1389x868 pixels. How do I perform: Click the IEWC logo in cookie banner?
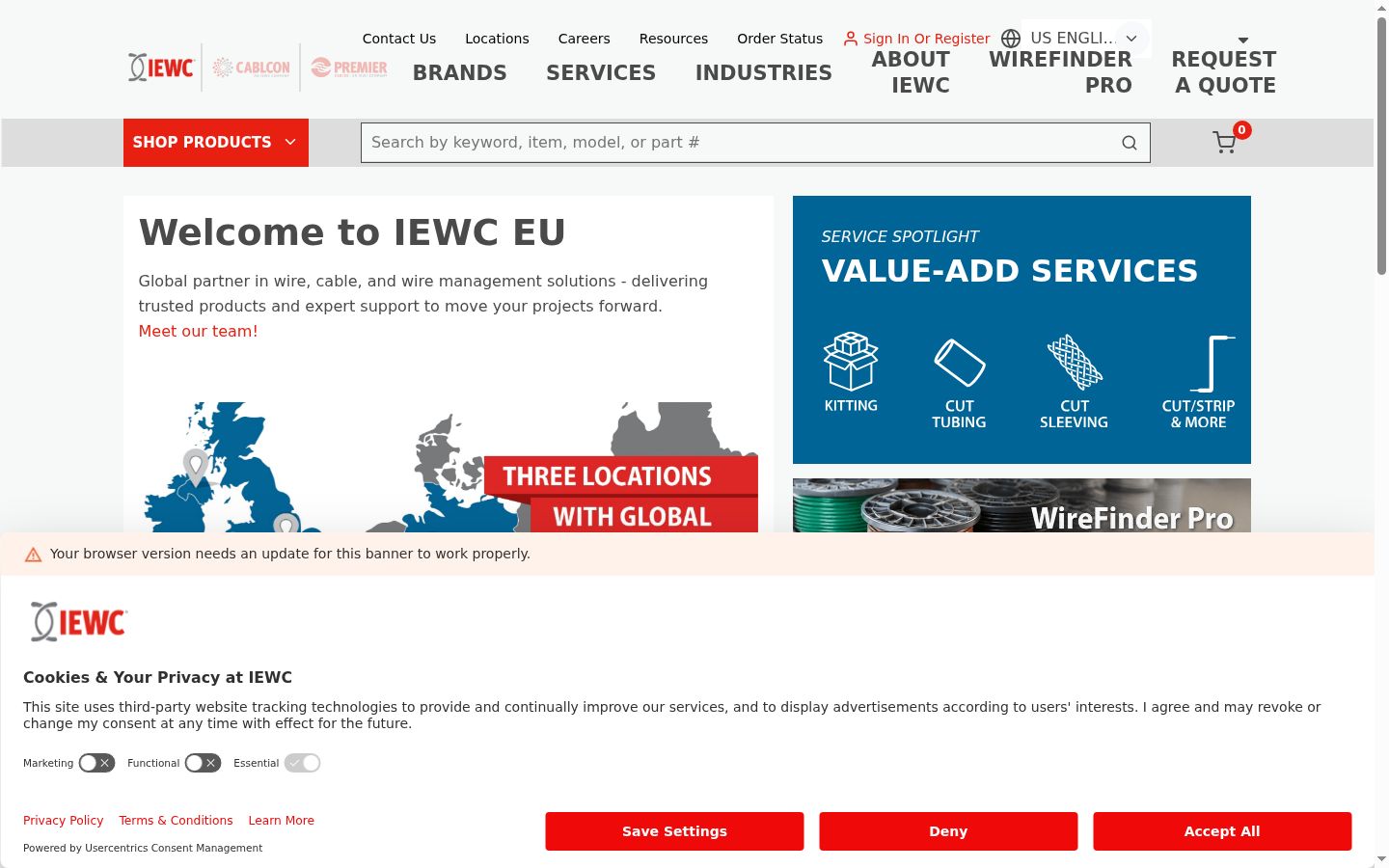coord(79,622)
